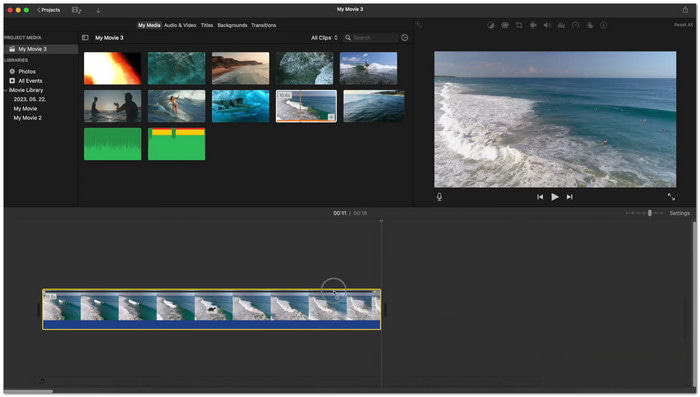The image size is (700, 397).
Task: Open the clip appearance settings icon
Action: [404, 38]
